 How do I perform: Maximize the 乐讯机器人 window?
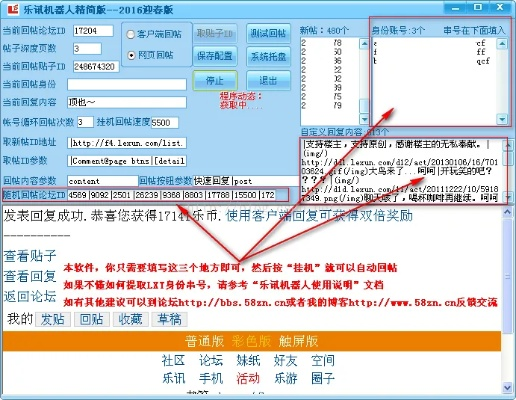(478, 7)
